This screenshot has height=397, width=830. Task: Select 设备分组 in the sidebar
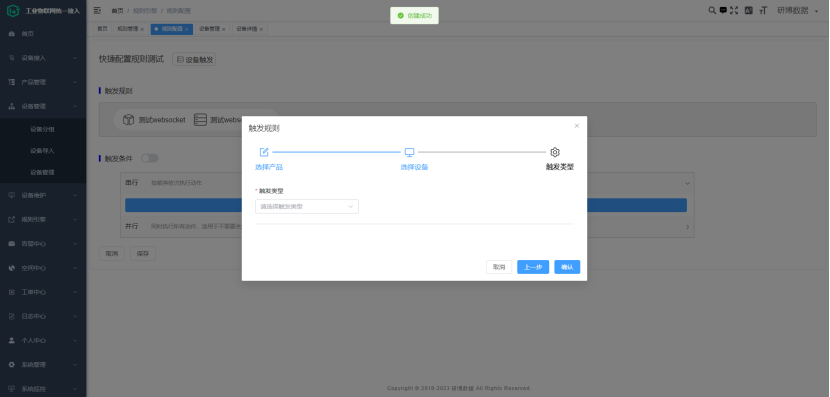pyautogui.click(x=43, y=129)
